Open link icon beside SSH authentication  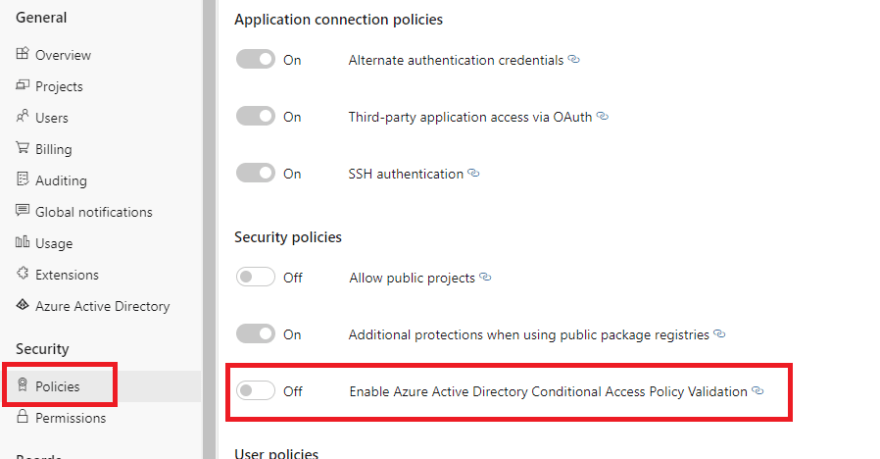pyautogui.click(x=474, y=173)
